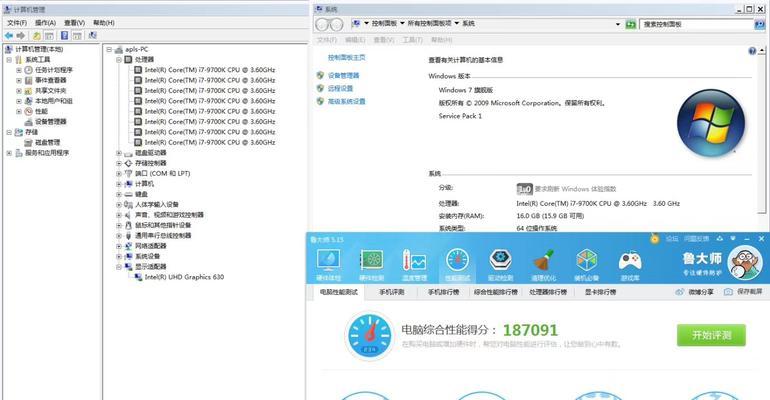Select the 性能 tree item
This screenshot has width=770, height=400.
[41, 111]
